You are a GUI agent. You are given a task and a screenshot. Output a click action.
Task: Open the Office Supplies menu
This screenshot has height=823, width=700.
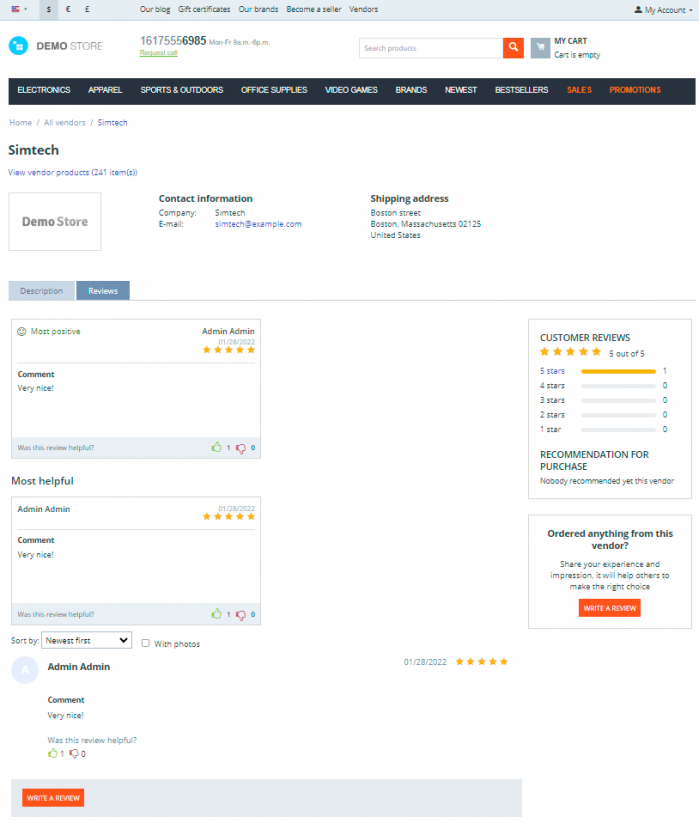pyautogui.click(x=274, y=90)
